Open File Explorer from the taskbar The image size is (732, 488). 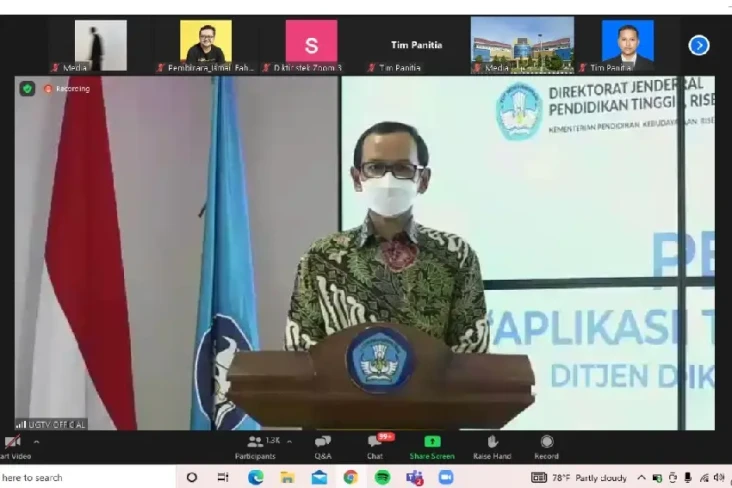point(287,477)
